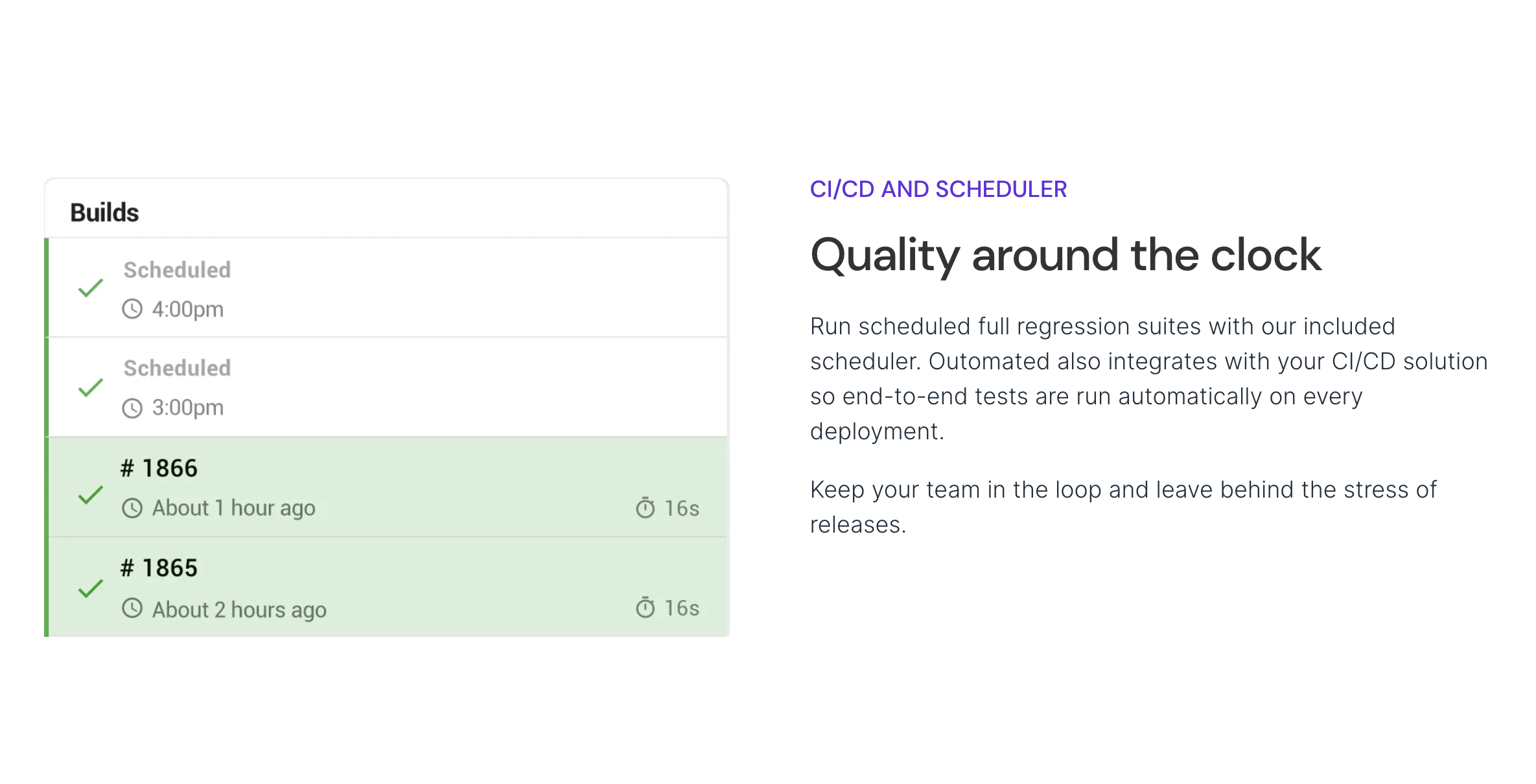
Task: Click the clock icon beside About 2 hours ago
Action: (132, 608)
